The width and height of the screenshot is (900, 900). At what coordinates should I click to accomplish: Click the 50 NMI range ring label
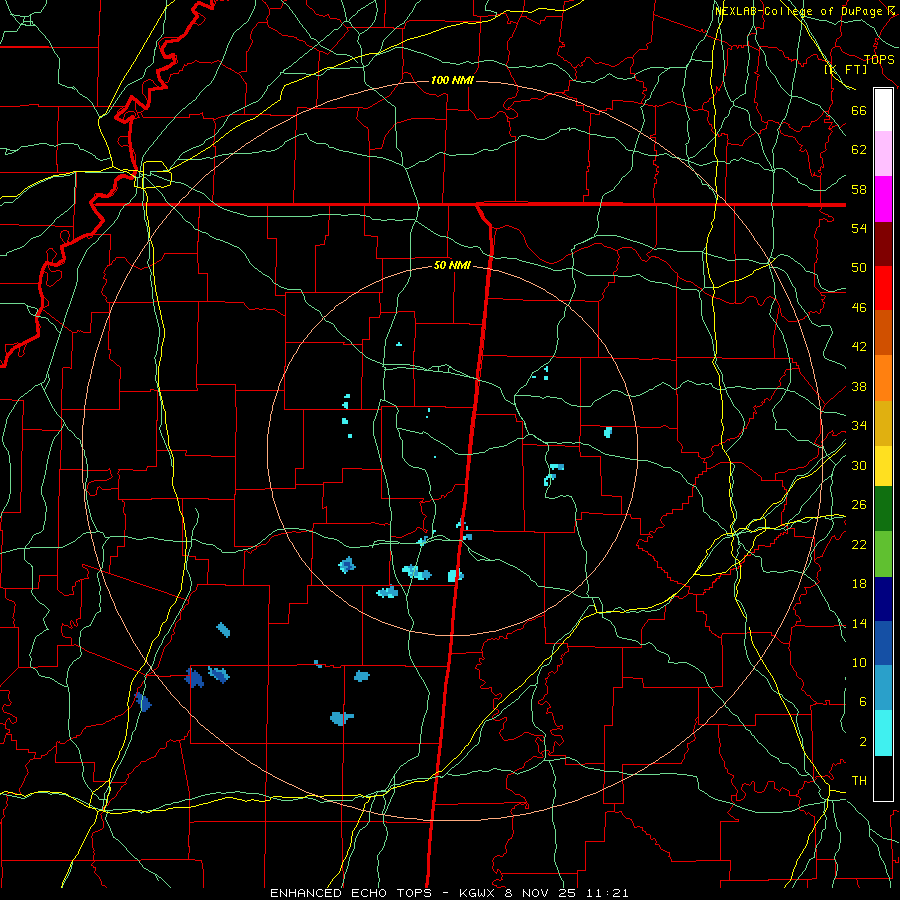click(452, 265)
